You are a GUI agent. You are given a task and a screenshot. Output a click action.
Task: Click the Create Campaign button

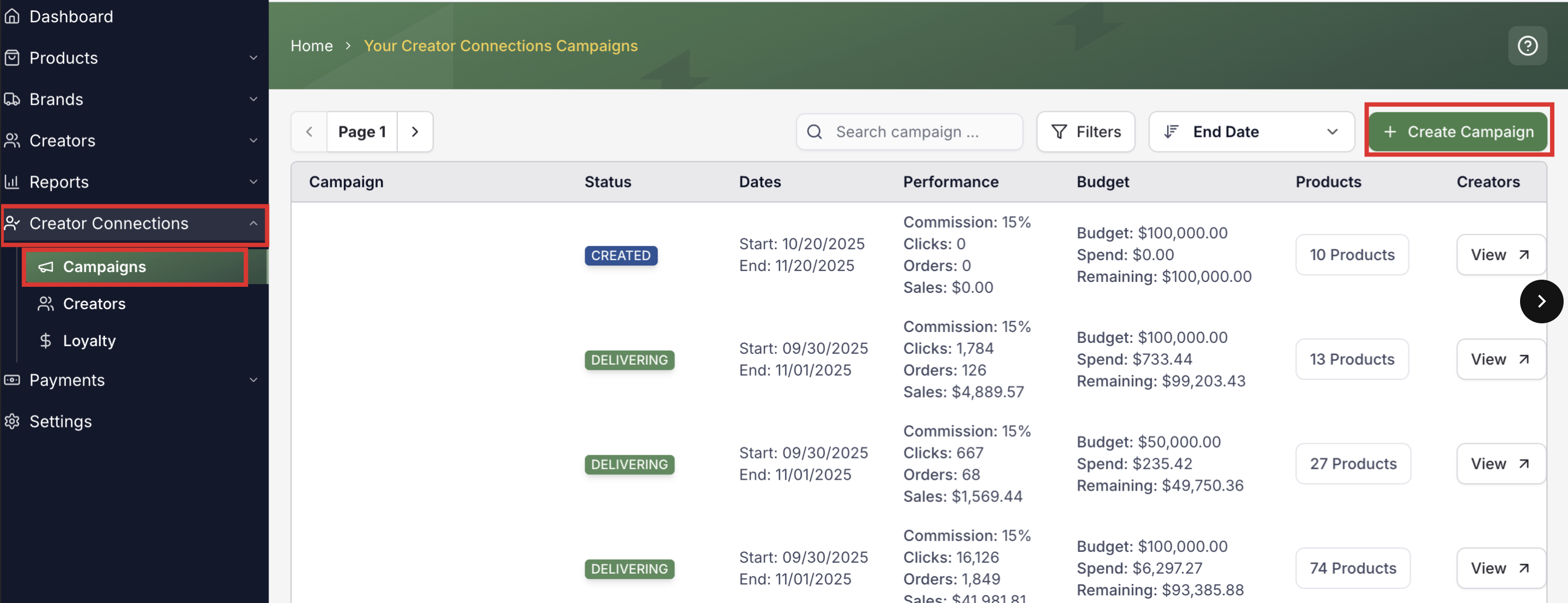[x=1458, y=131]
